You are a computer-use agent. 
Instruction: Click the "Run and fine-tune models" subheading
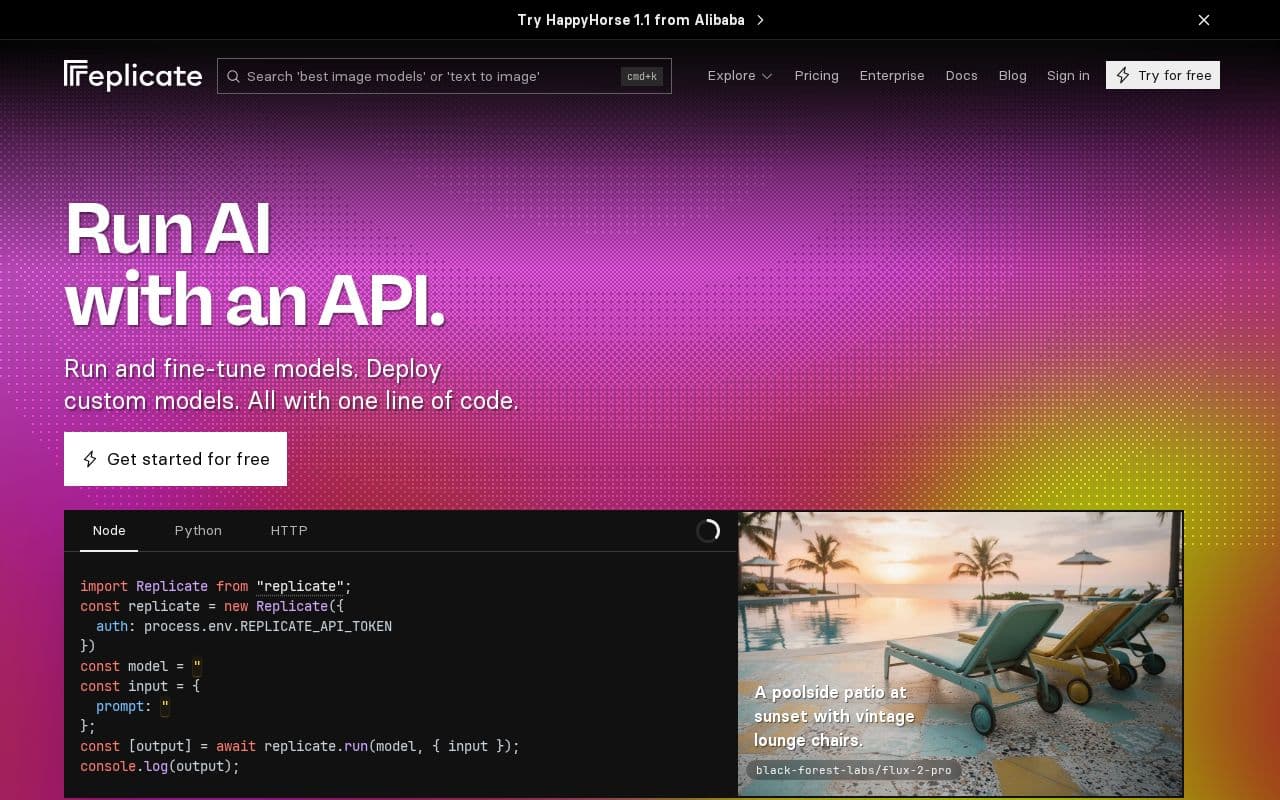click(291, 385)
